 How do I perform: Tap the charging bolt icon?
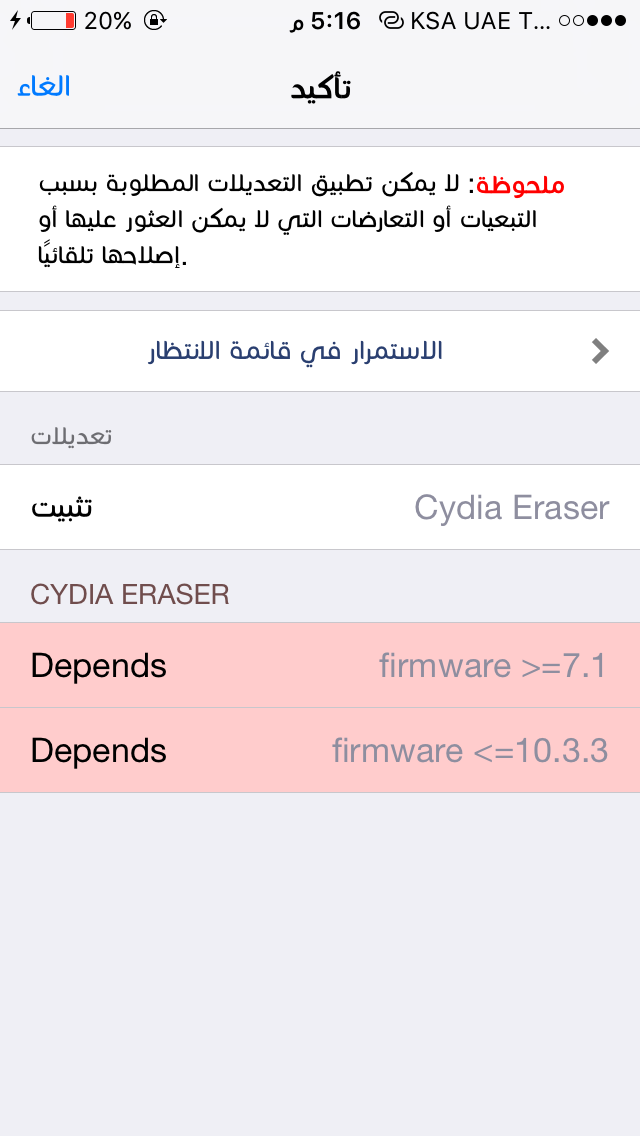point(15,20)
